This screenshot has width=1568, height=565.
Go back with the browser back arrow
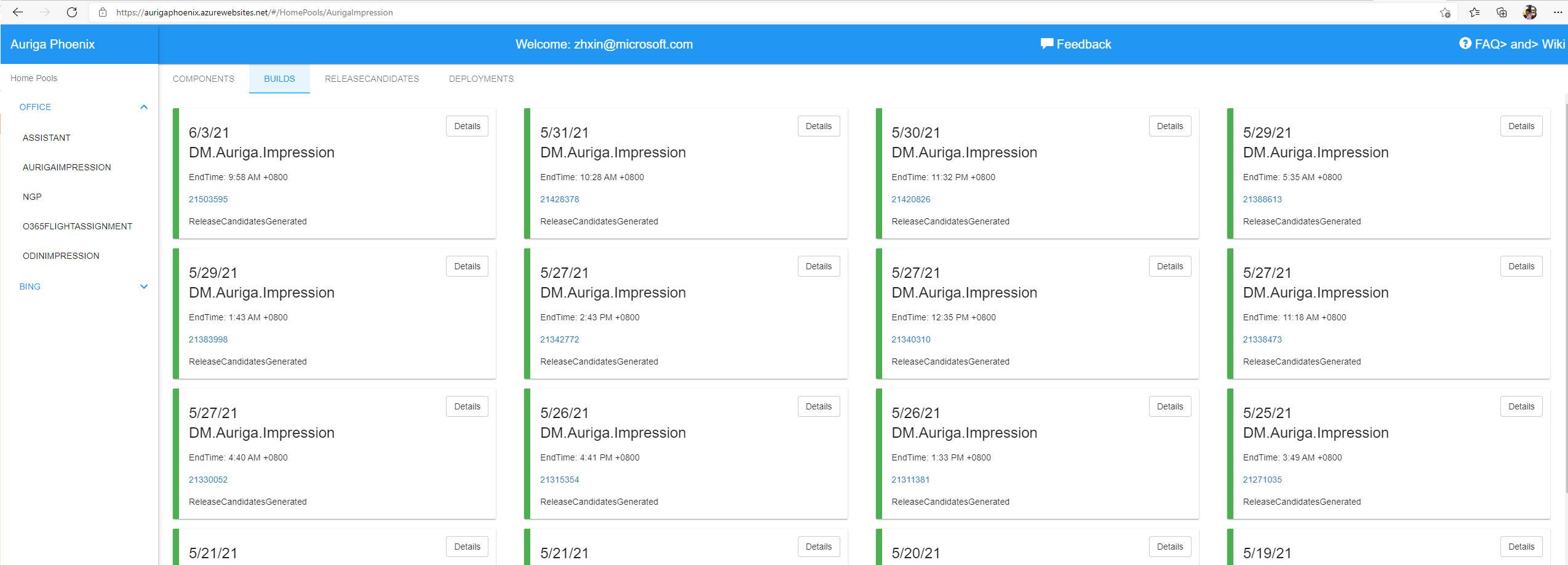(x=18, y=12)
